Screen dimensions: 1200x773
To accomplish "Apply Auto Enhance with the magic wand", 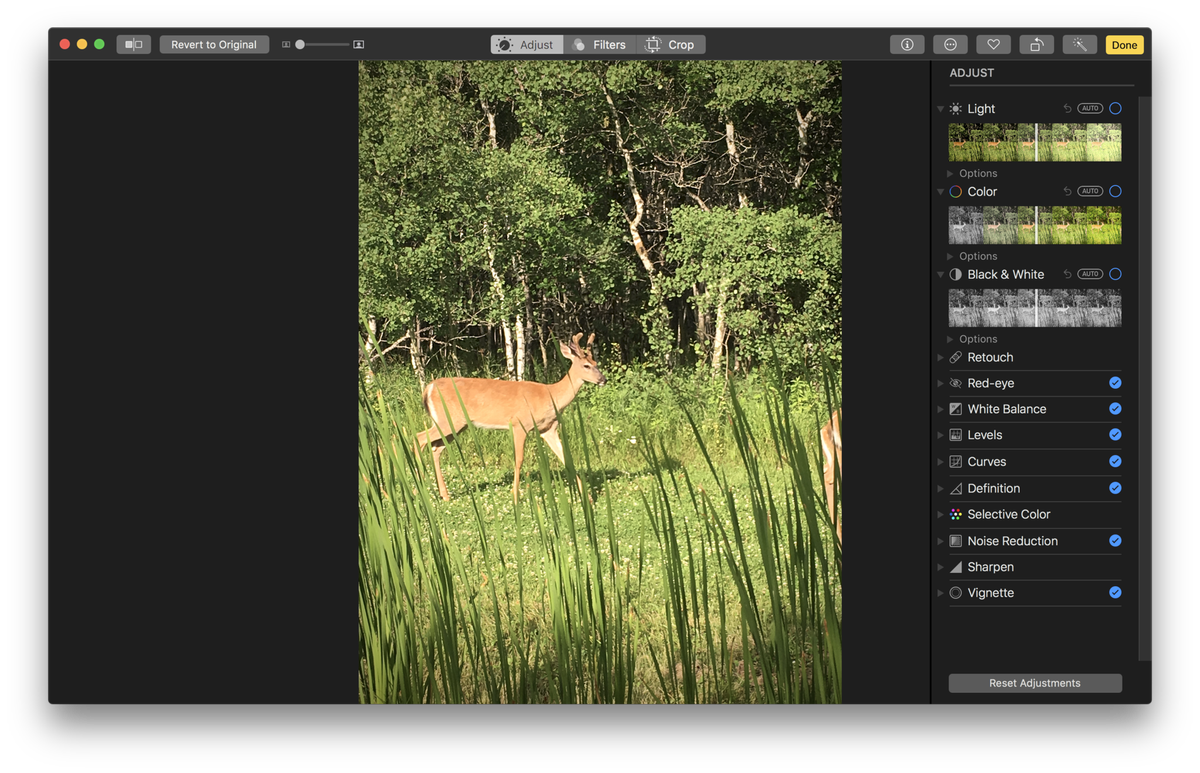I will 1079,44.
